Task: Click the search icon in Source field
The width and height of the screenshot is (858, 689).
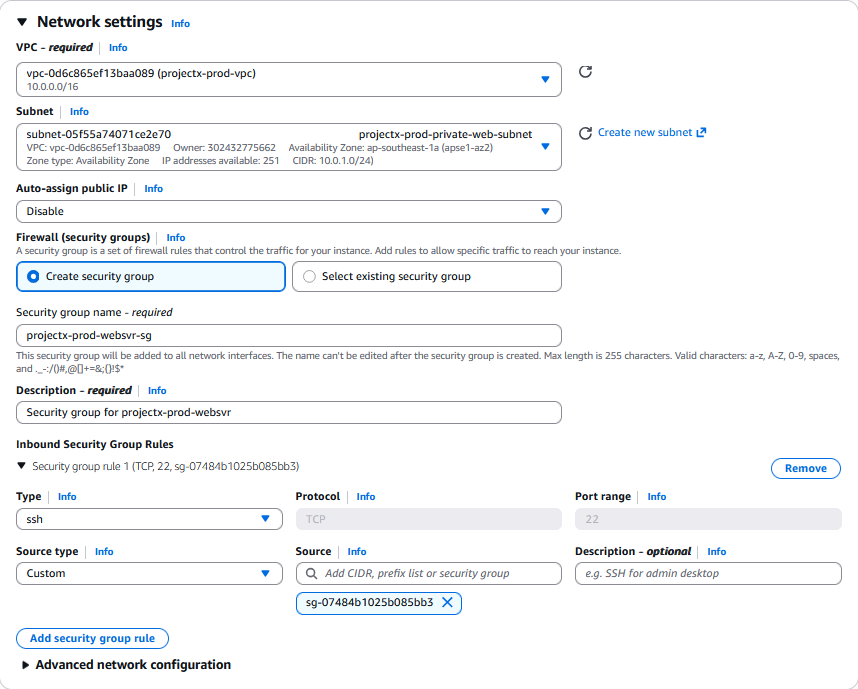Action: [311, 573]
